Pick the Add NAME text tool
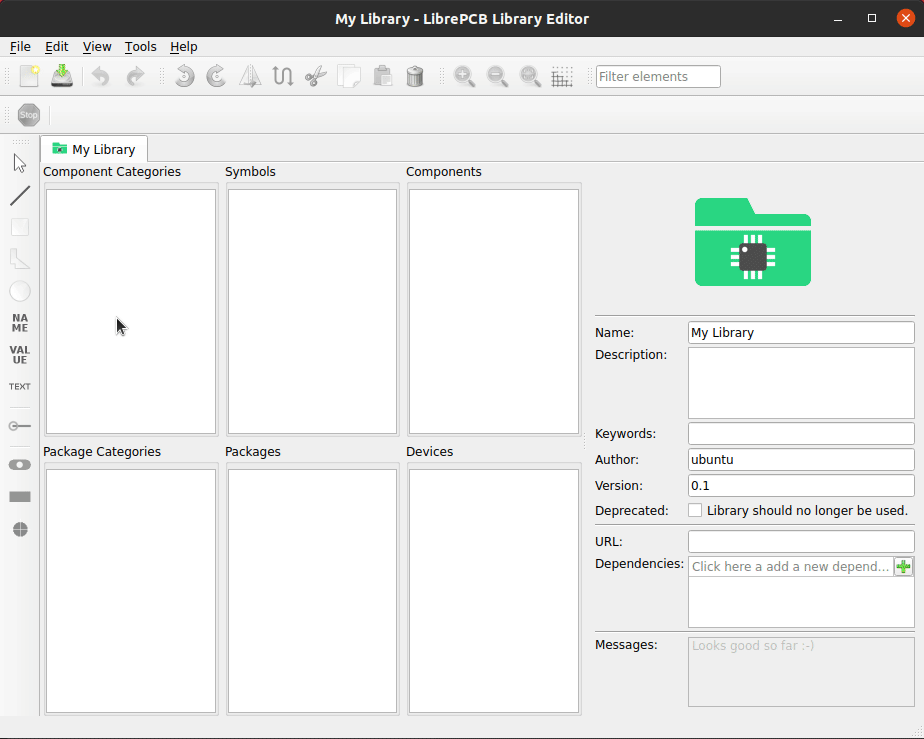Viewport: 924px width, 739px height. tap(20, 323)
